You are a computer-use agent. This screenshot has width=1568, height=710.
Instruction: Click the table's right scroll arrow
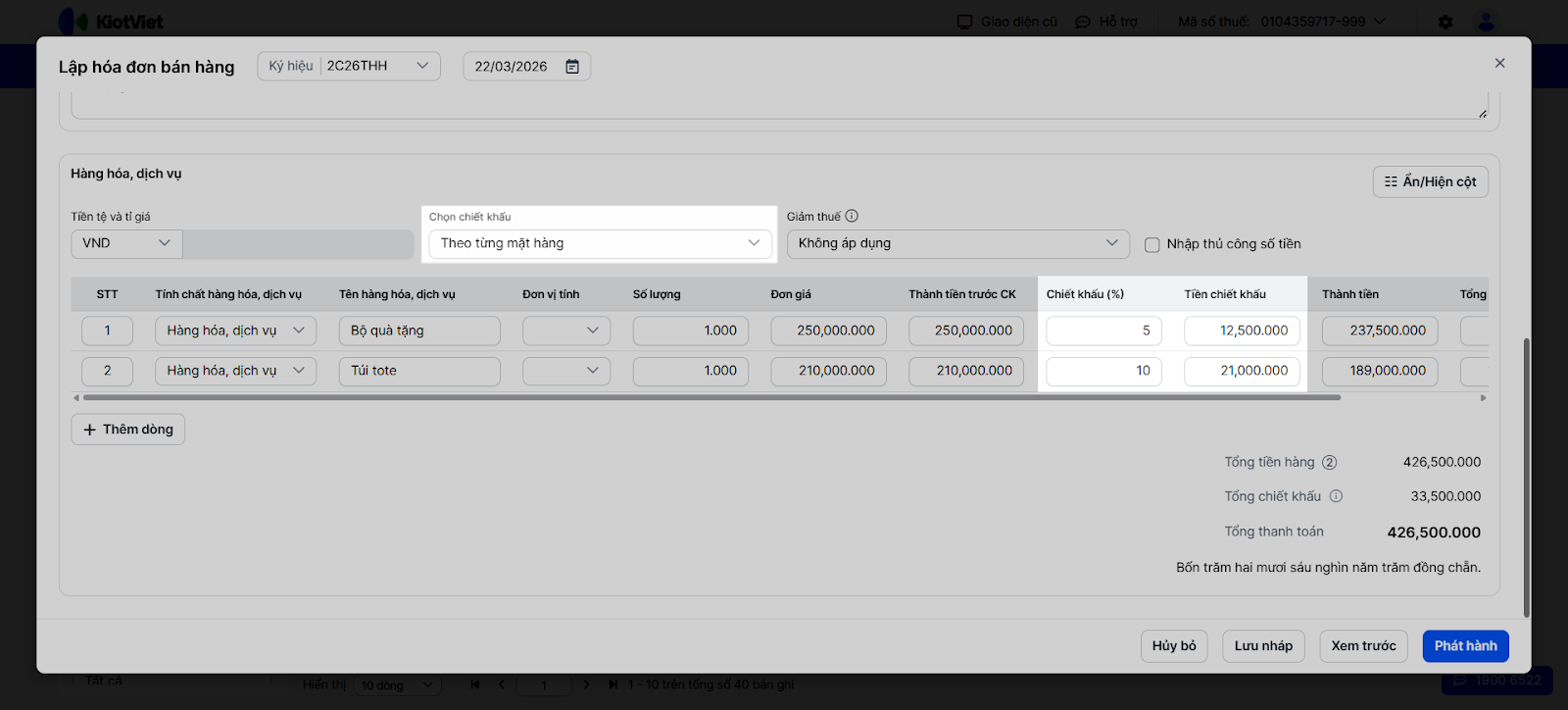point(1483,398)
